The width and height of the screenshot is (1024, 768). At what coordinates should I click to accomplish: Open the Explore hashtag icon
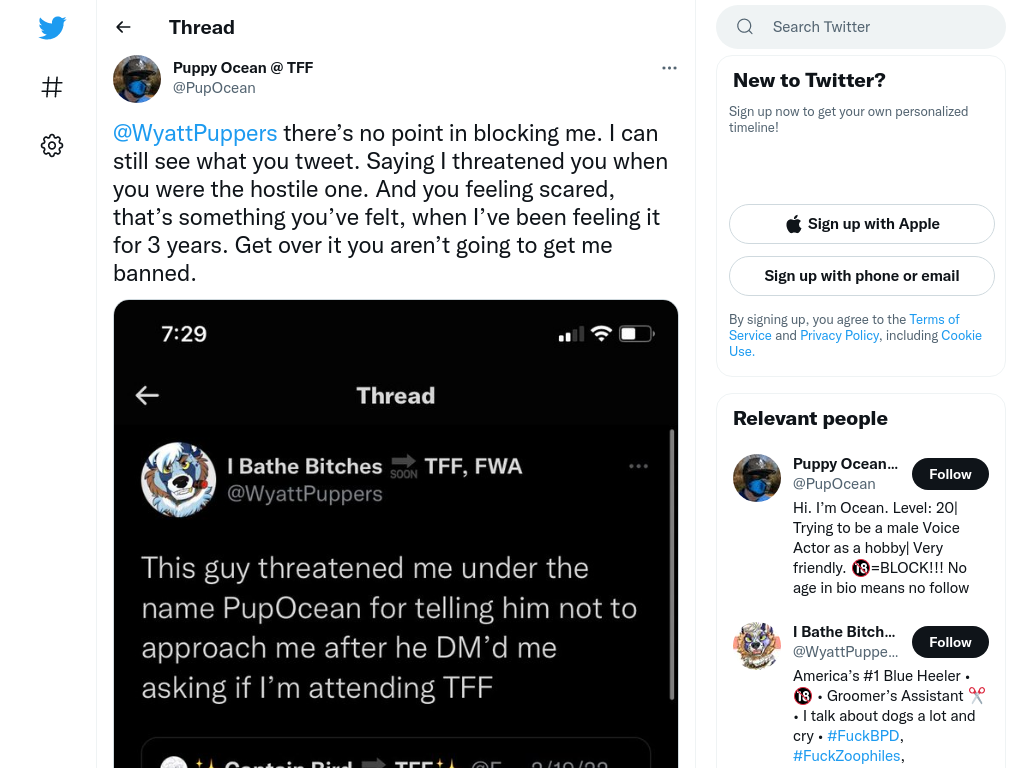pos(52,87)
